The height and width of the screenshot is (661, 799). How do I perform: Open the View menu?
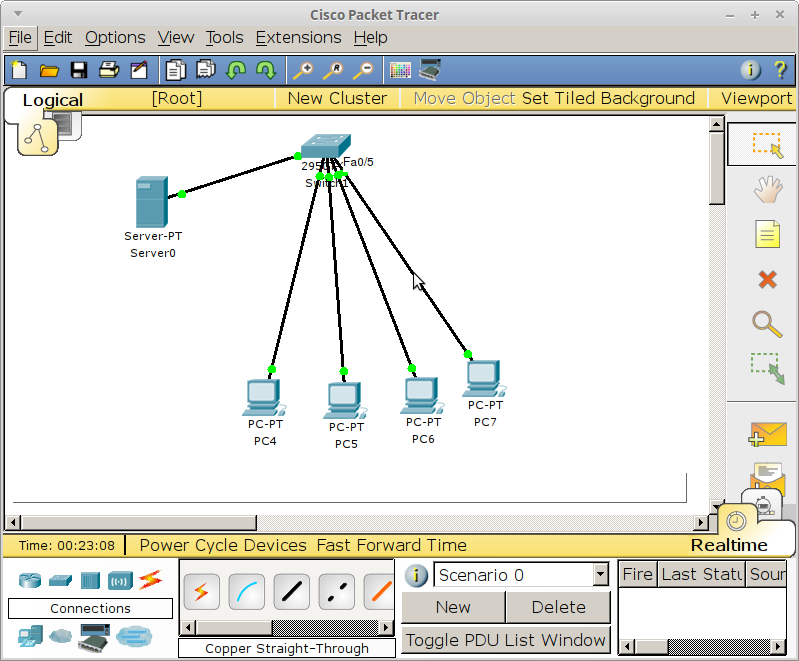[x=176, y=38]
